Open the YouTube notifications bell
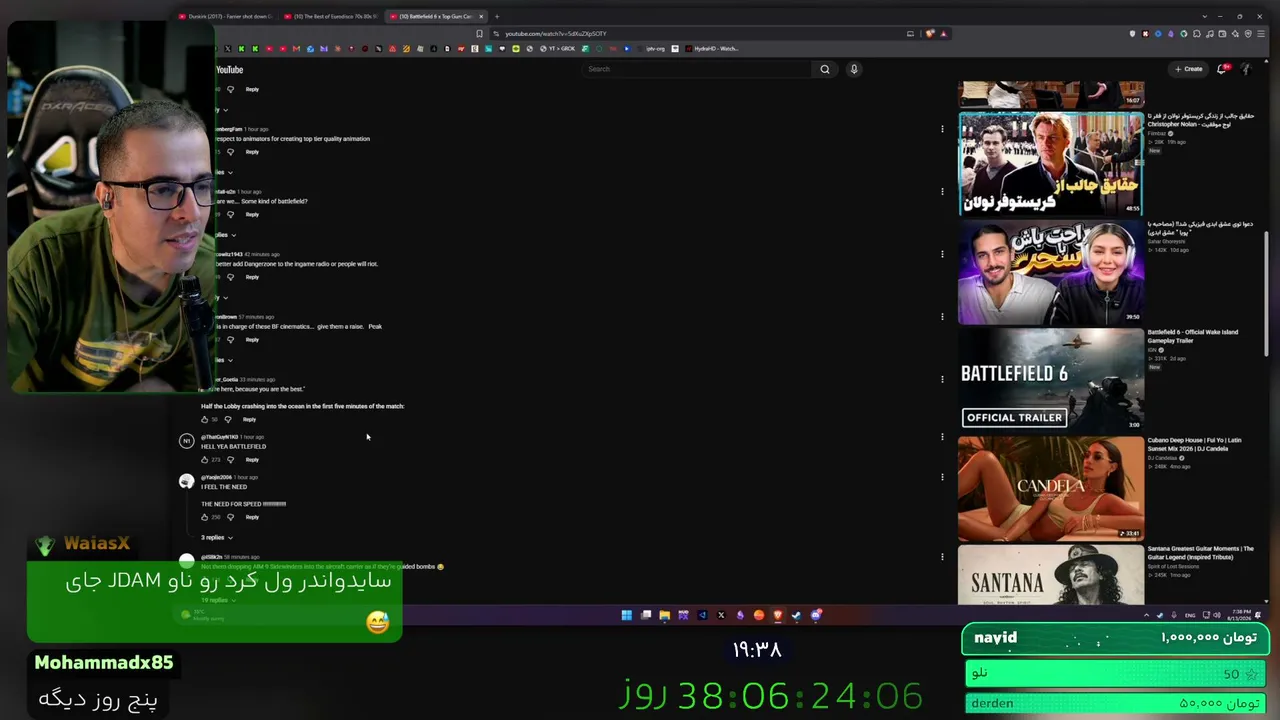This screenshot has width=1280, height=720. coord(1222,69)
